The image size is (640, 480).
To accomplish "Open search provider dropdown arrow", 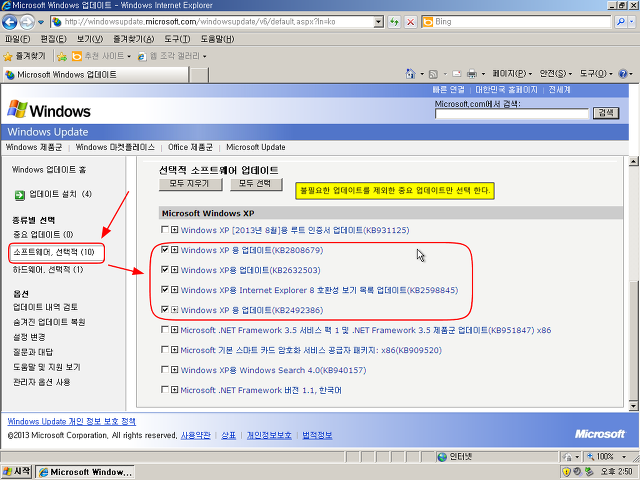I will coord(632,22).
